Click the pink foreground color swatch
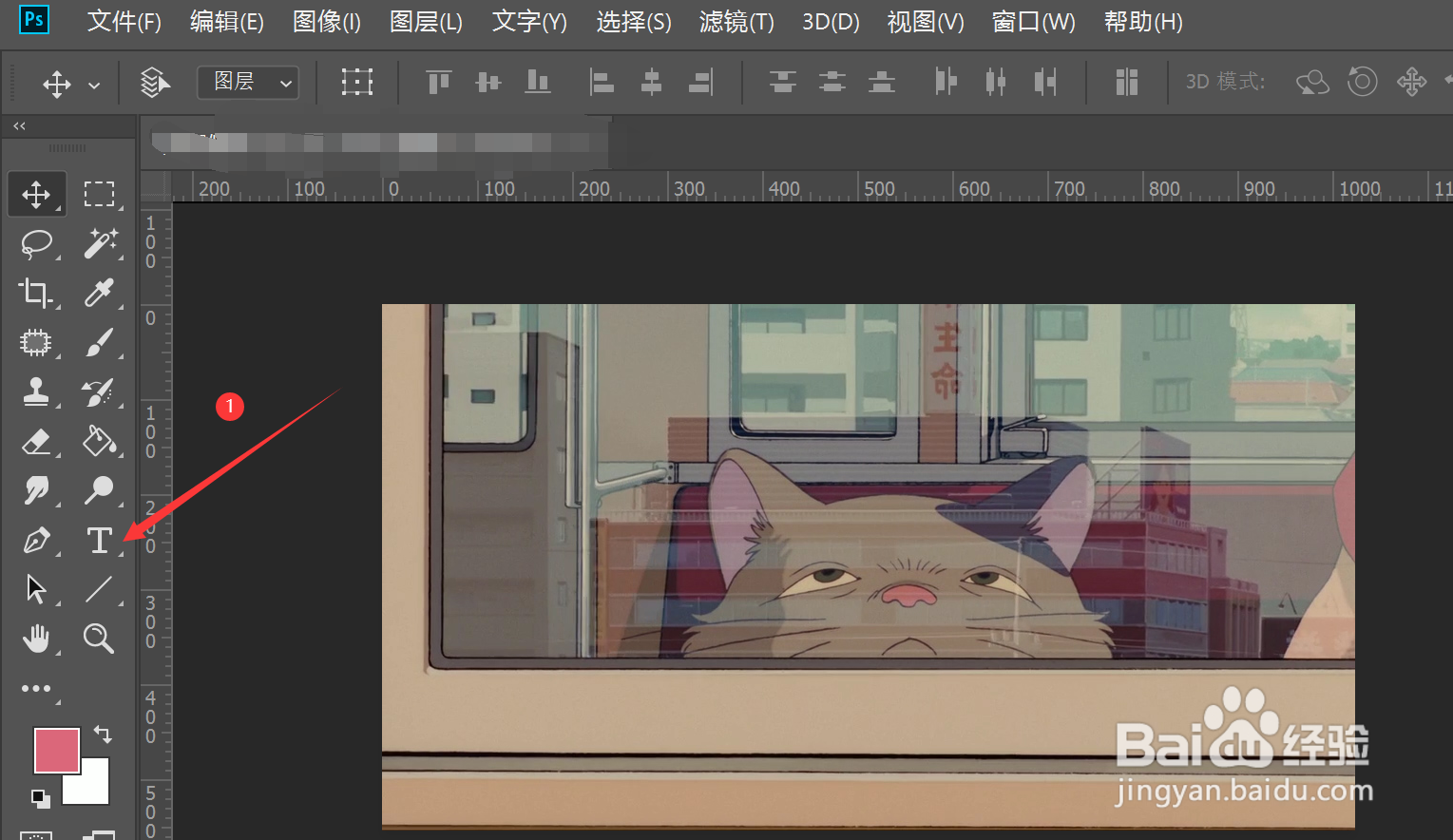The image size is (1453, 840). click(x=56, y=751)
